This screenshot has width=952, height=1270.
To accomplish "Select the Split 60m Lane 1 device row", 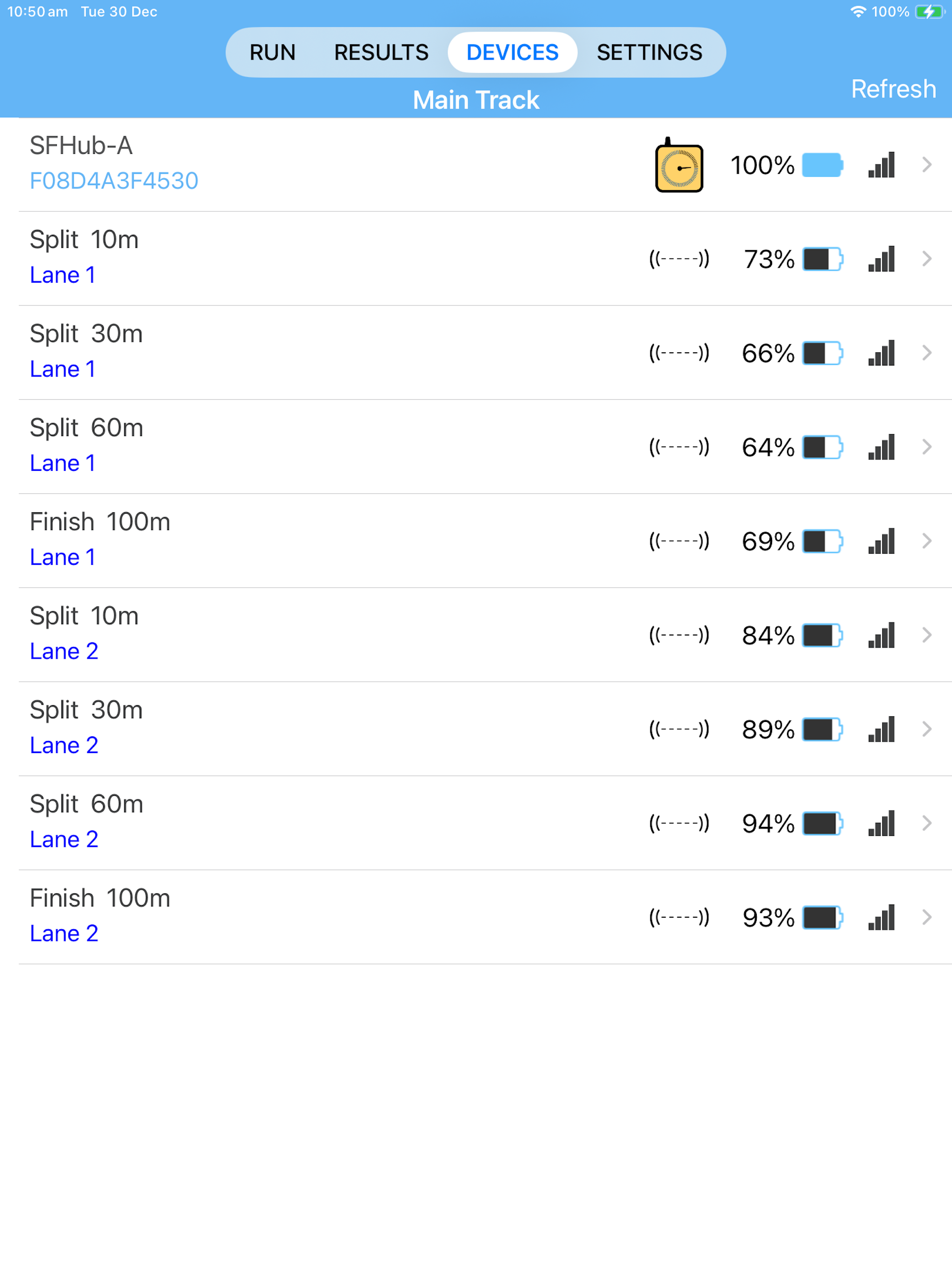I will coord(485,447).
